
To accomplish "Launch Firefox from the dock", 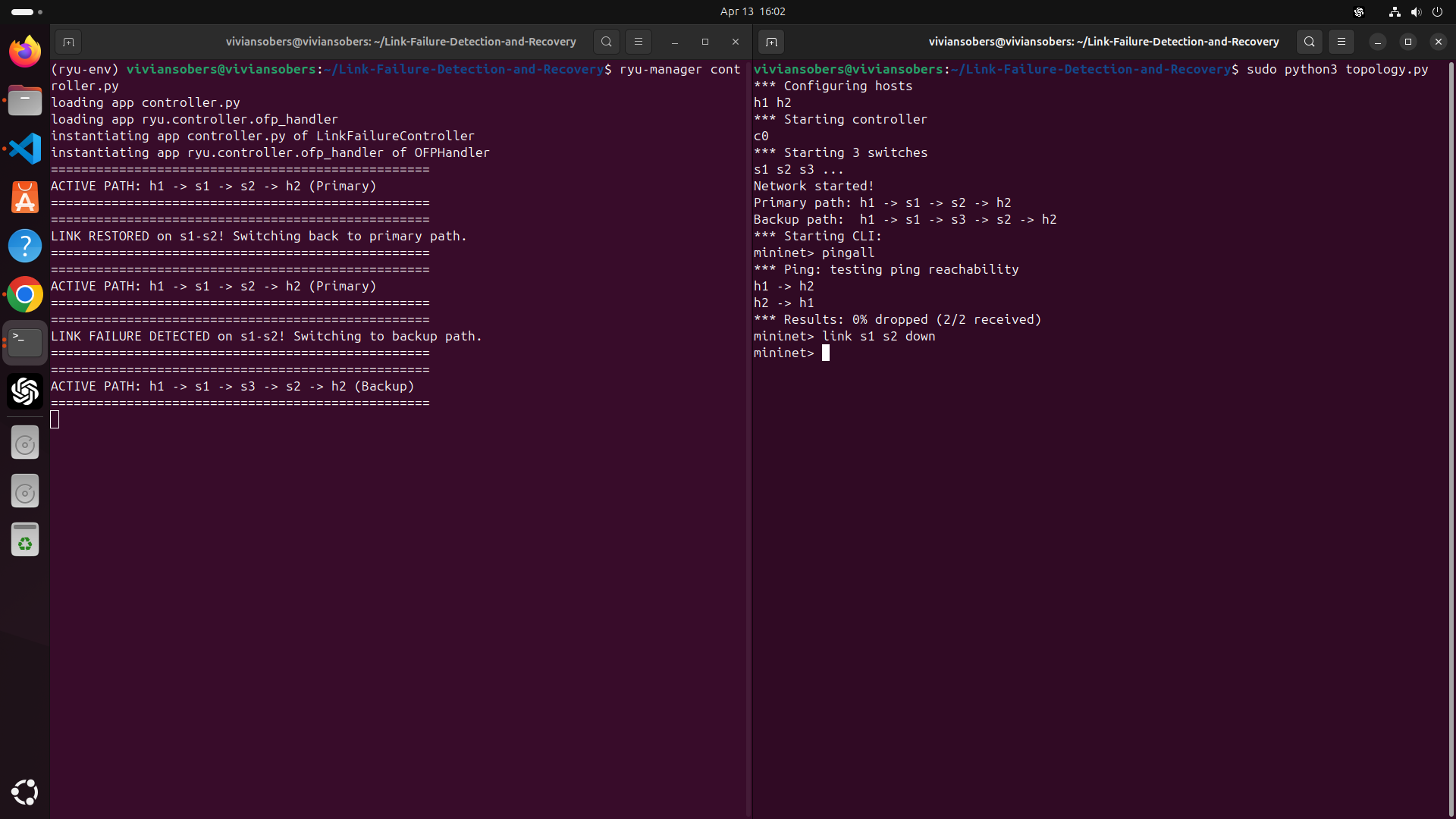I will (x=25, y=52).
